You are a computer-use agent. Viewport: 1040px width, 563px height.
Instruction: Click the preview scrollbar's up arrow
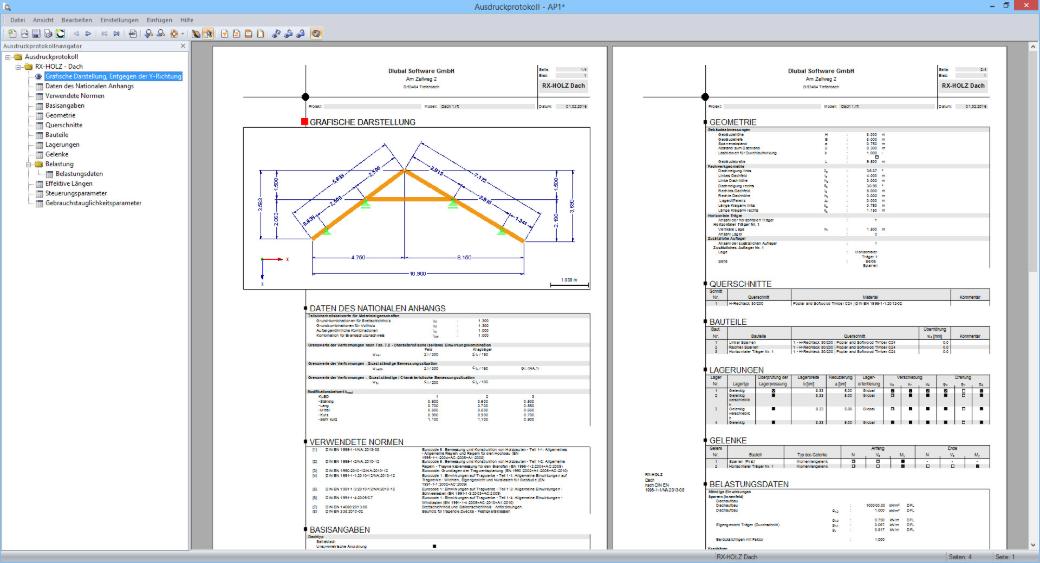coord(1033,47)
